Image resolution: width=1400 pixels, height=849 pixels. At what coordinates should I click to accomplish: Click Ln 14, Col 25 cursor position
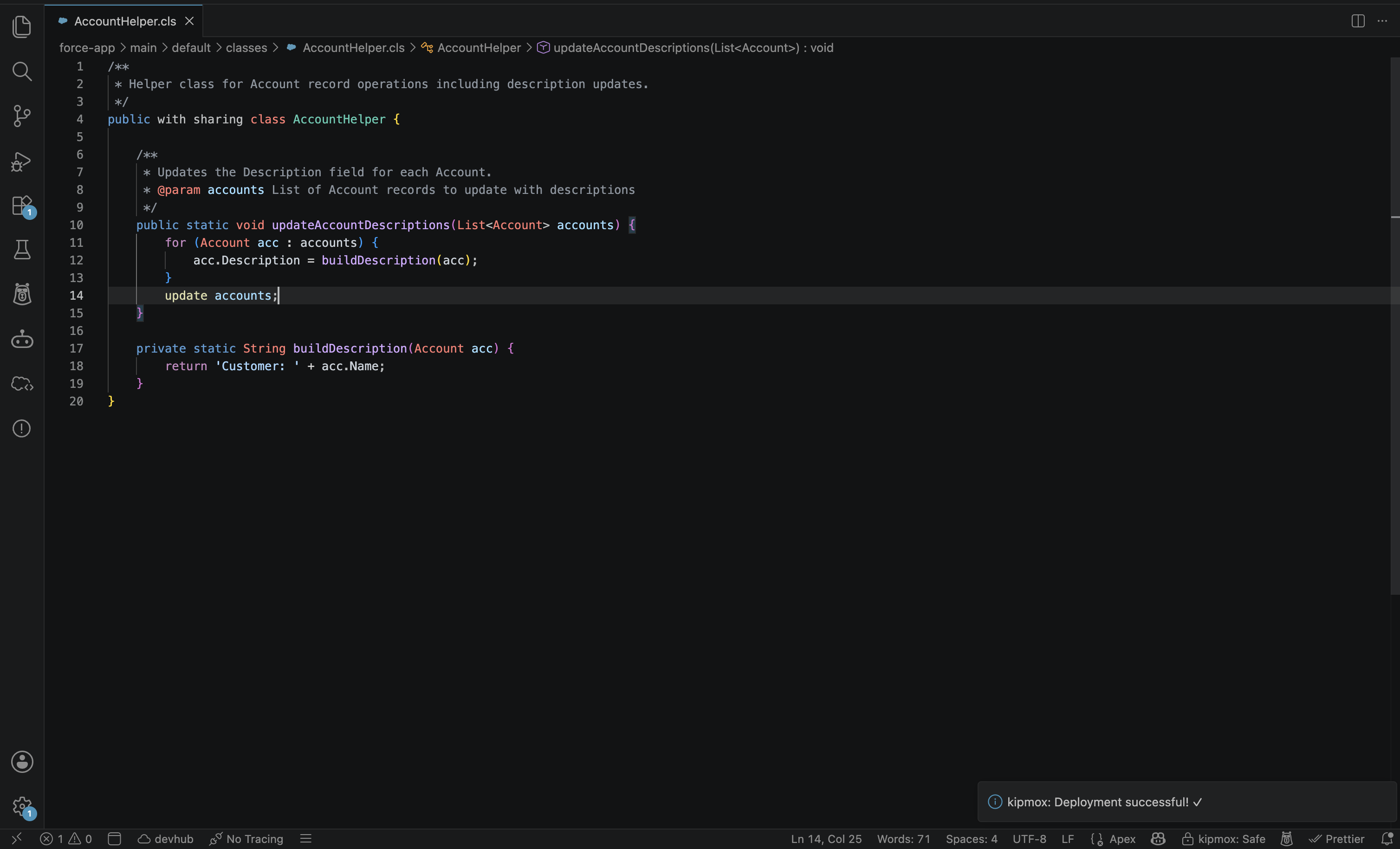point(826,839)
